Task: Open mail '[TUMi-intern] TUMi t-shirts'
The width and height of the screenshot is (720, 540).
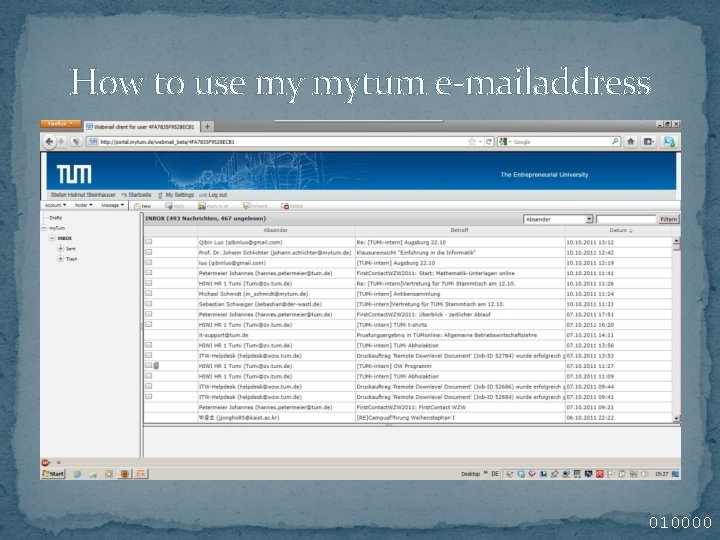Action: tap(408, 325)
